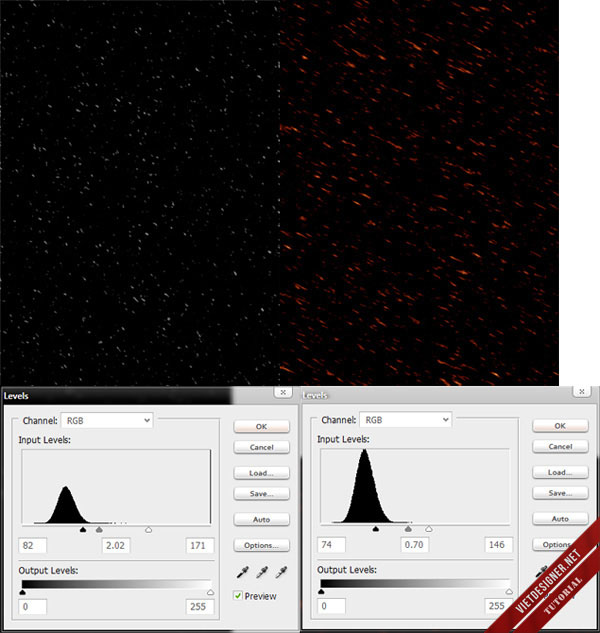Click Load... in the right Levels dialog
This screenshot has width=600, height=633.
pos(560,472)
